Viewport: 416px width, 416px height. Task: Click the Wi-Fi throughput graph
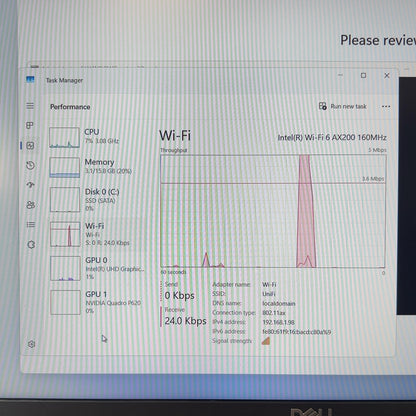[273, 211]
